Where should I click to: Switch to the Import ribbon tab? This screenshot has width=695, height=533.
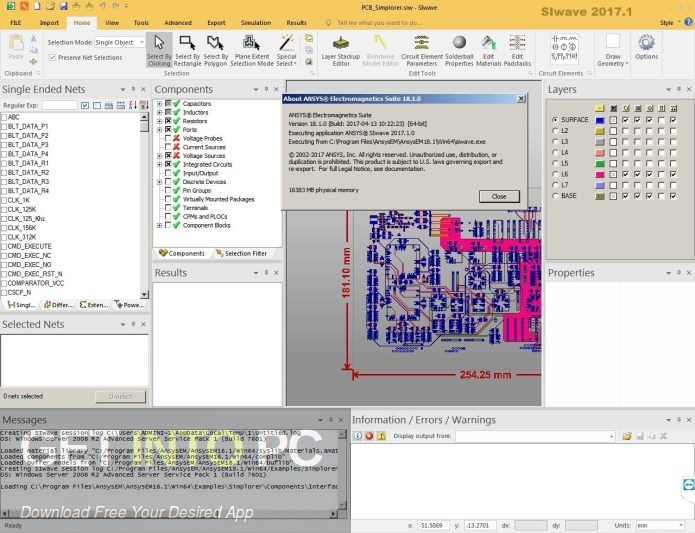49,23
